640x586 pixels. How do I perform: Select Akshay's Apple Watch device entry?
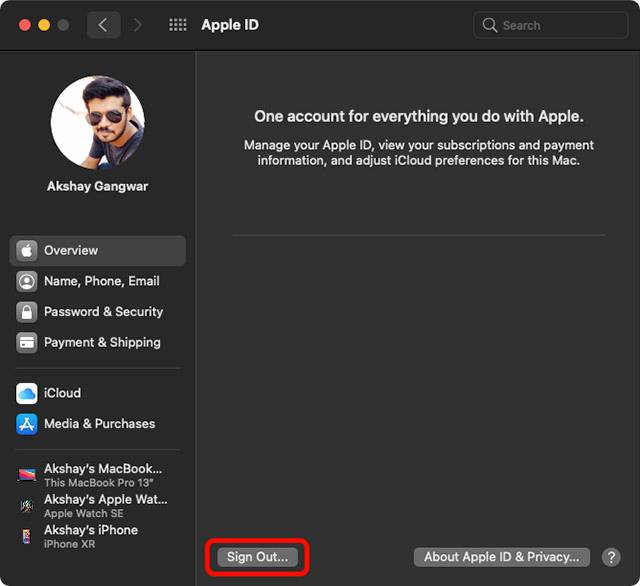click(x=98, y=506)
